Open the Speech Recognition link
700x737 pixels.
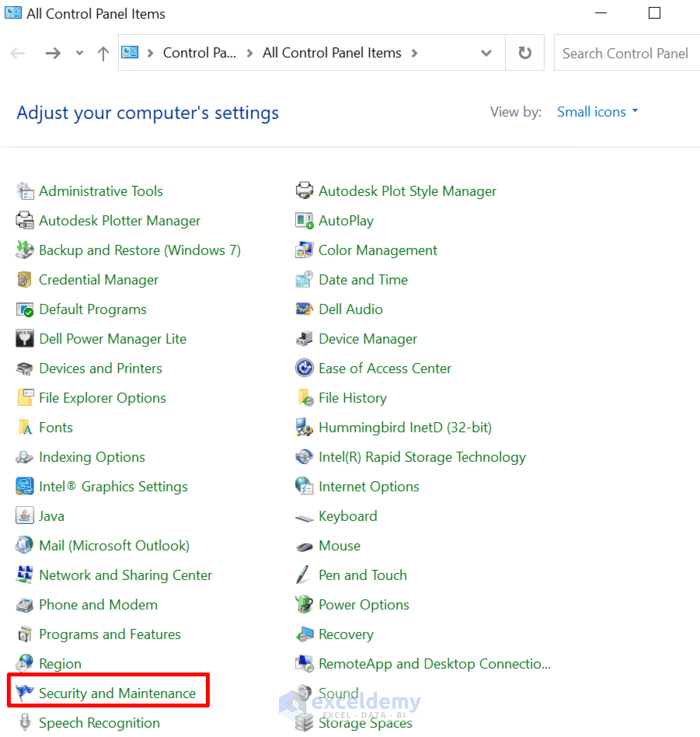99,722
